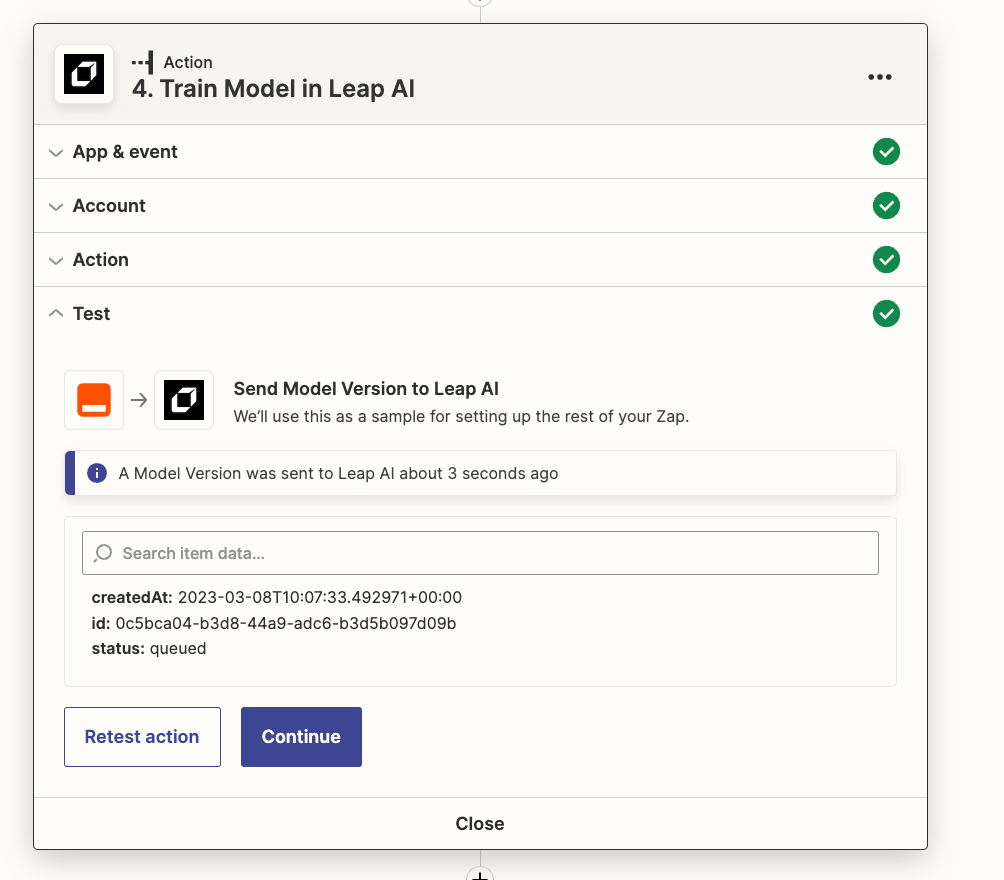
Task: Click the green checkmark beside App & event
Action: coord(886,152)
